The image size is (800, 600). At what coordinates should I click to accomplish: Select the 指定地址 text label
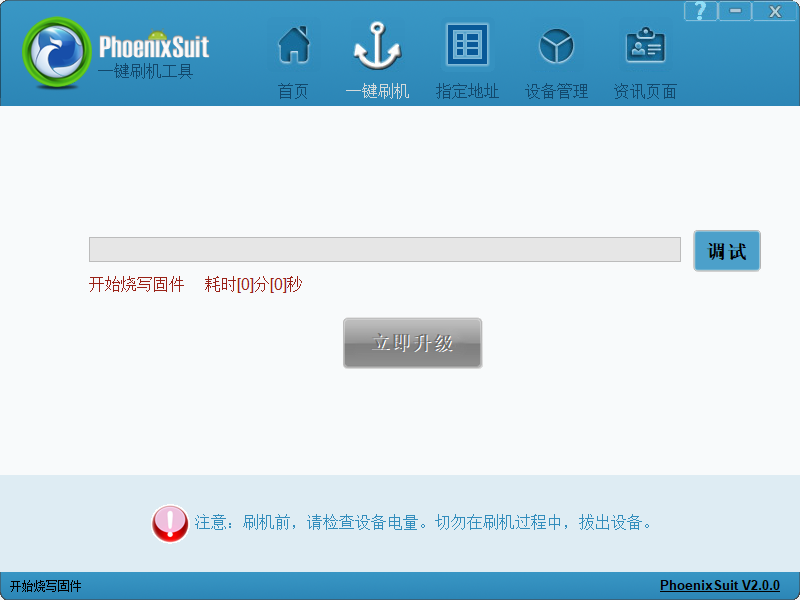click(x=467, y=91)
